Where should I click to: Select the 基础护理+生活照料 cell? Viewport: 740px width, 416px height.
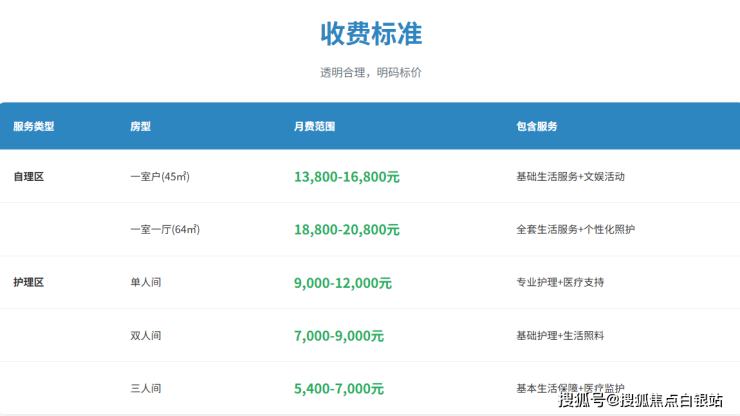click(x=560, y=336)
